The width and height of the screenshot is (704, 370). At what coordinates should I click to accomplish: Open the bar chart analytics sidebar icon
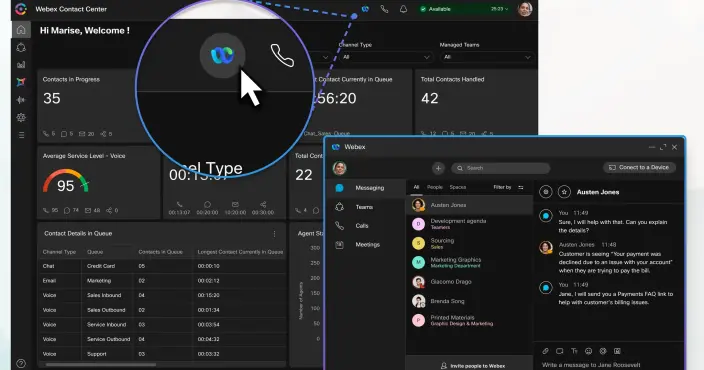pos(21,65)
